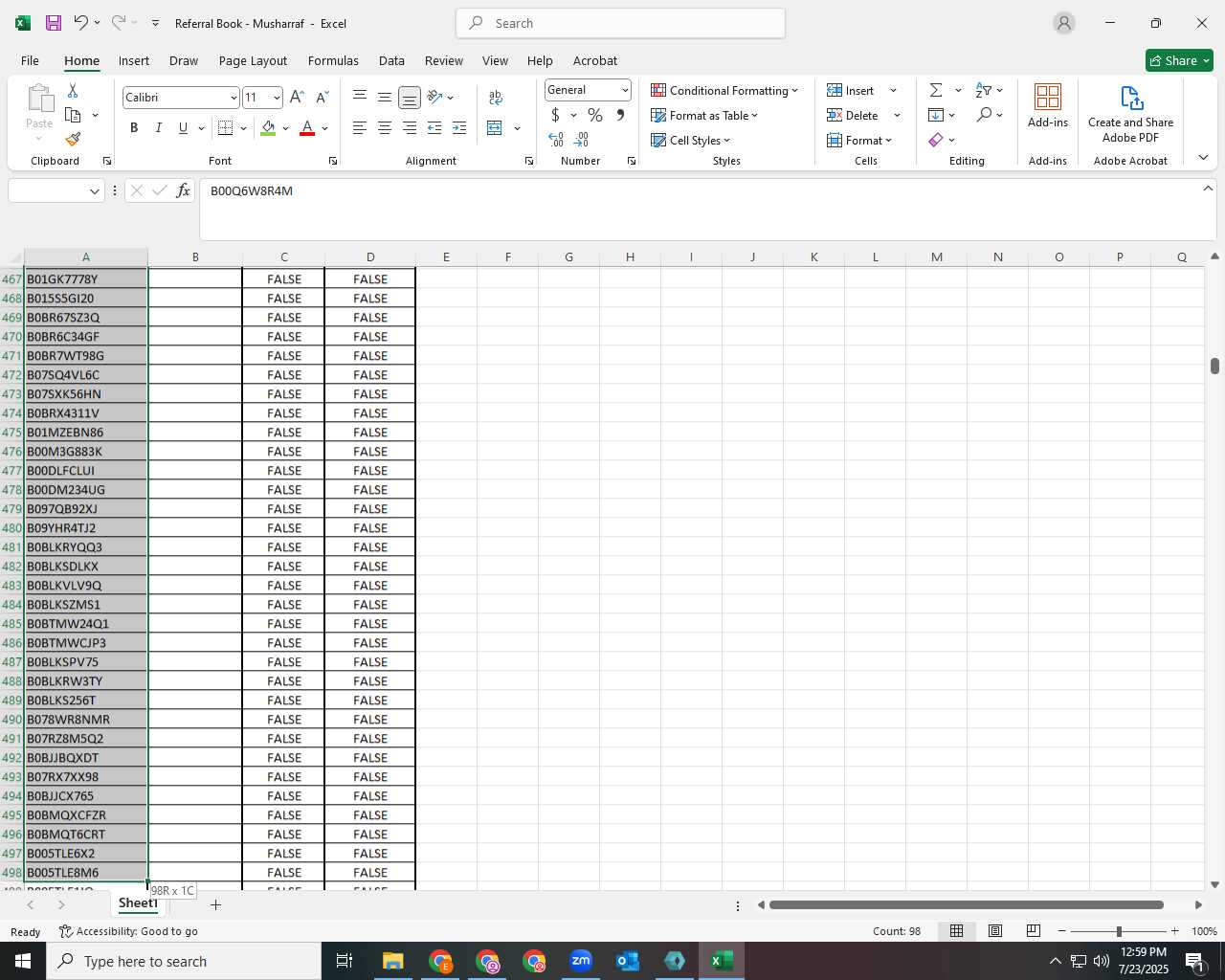
Task: Apply middle vertical alignment
Action: point(384,97)
